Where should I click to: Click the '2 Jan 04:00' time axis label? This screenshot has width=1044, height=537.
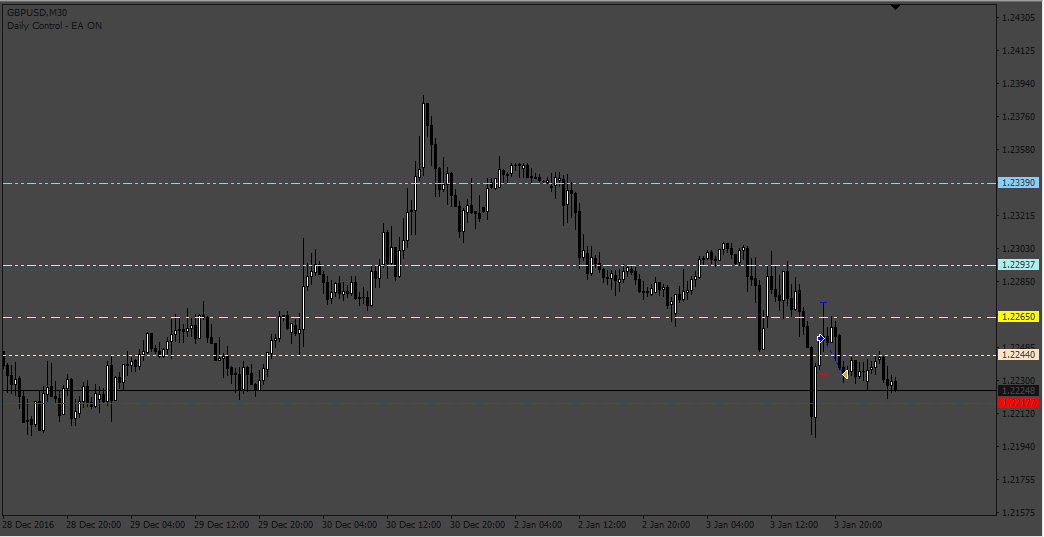pyautogui.click(x=539, y=524)
